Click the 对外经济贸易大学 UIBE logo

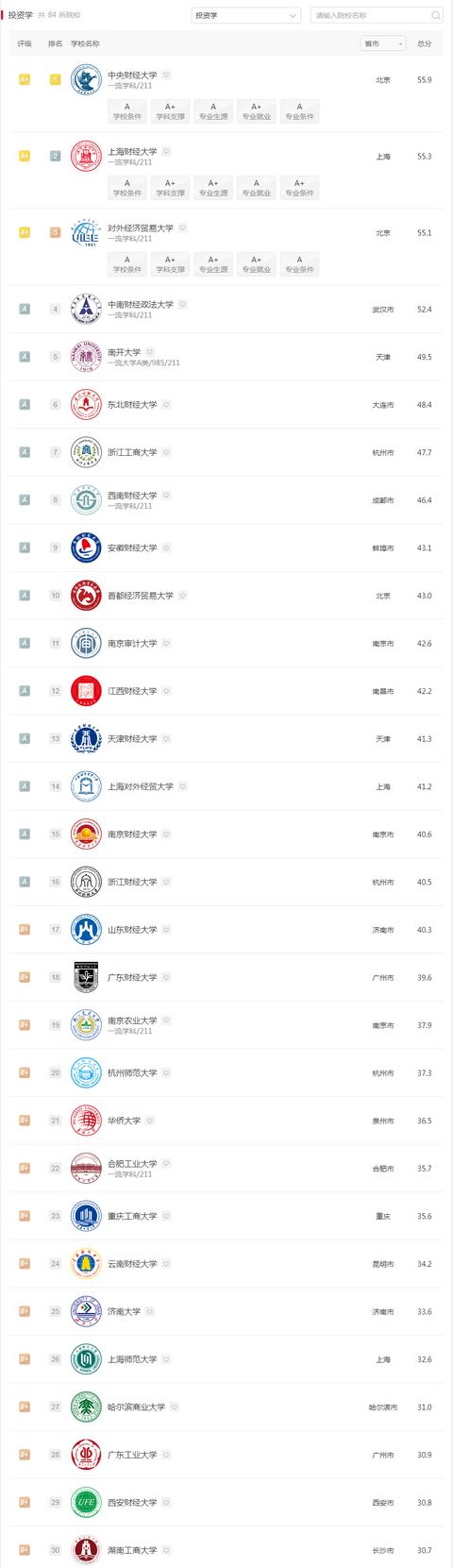coord(86,233)
